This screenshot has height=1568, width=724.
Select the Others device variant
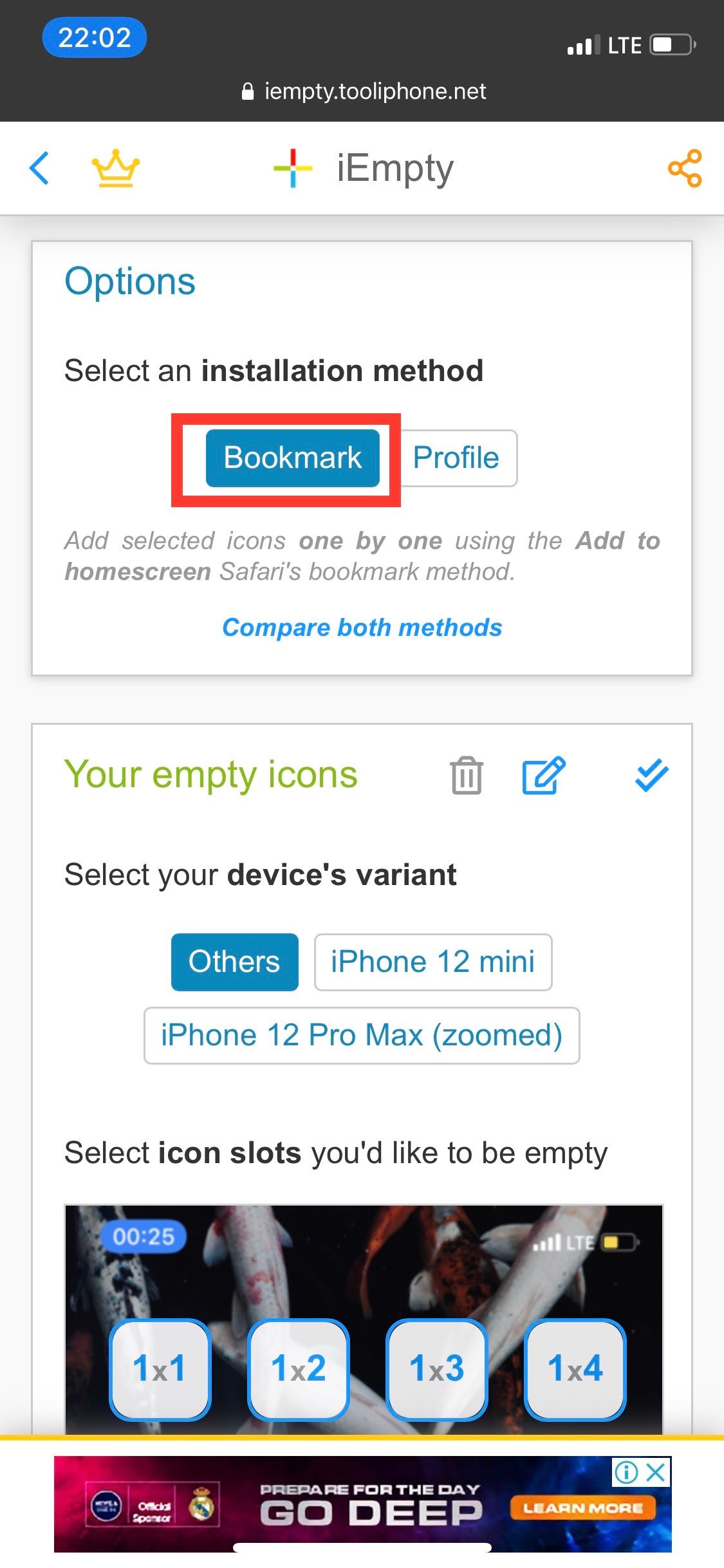tap(234, 962)
